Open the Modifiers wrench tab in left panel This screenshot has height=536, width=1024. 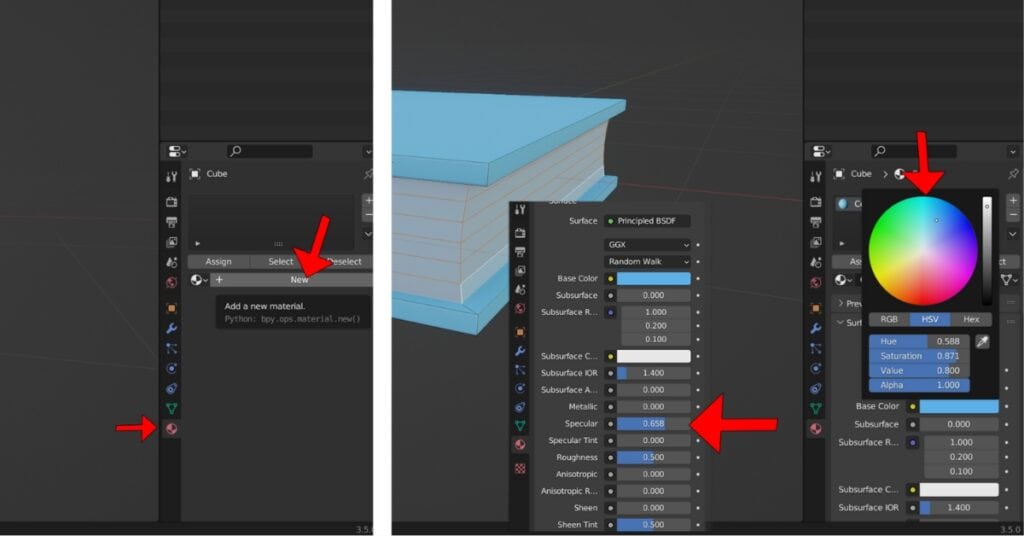click(x=171, y=329)
